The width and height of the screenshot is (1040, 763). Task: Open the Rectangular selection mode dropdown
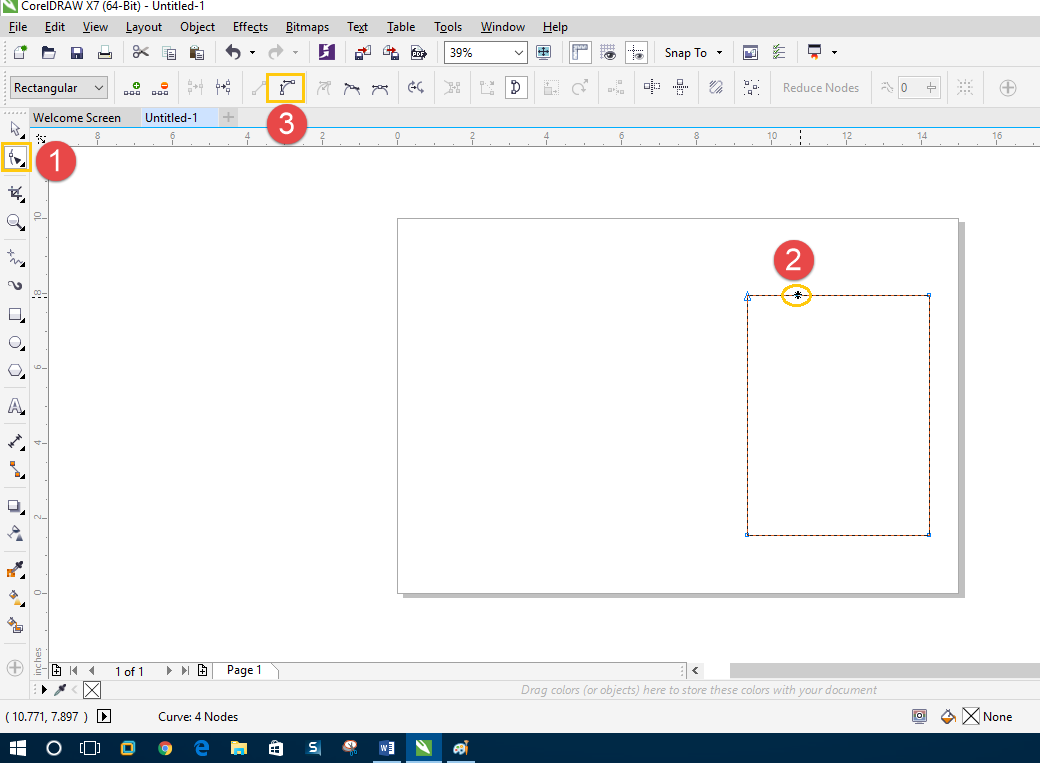coord(99,87)
